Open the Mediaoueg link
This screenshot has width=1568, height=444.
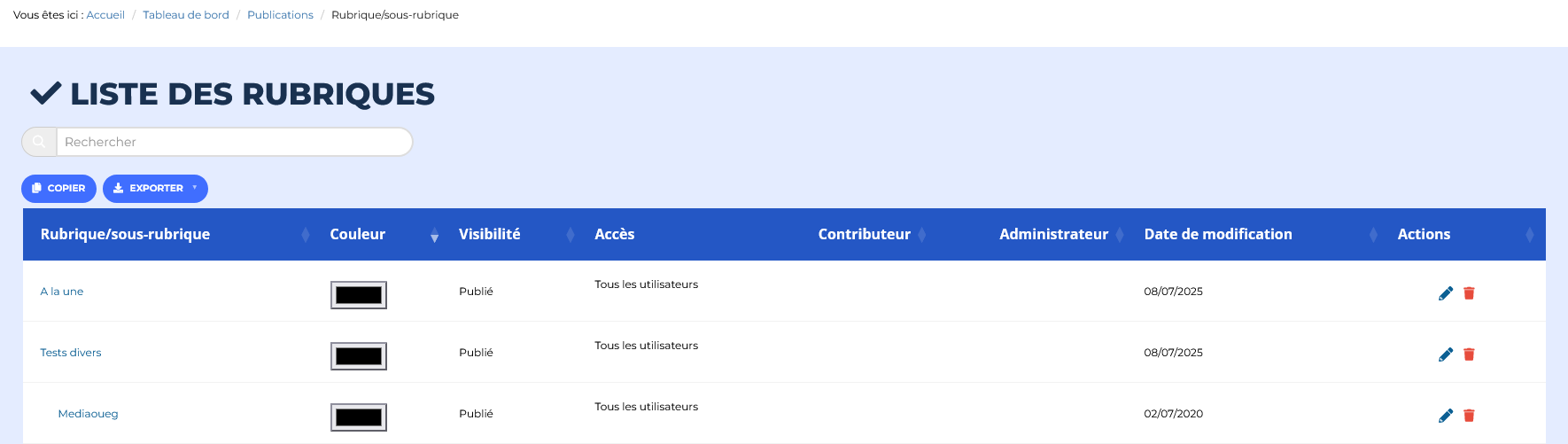pos(88,414)
